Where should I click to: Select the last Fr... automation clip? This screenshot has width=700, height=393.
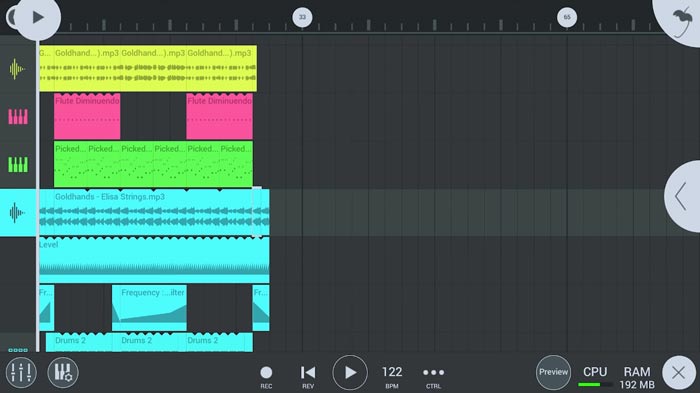pyautogui.click(x=261, y=308)
